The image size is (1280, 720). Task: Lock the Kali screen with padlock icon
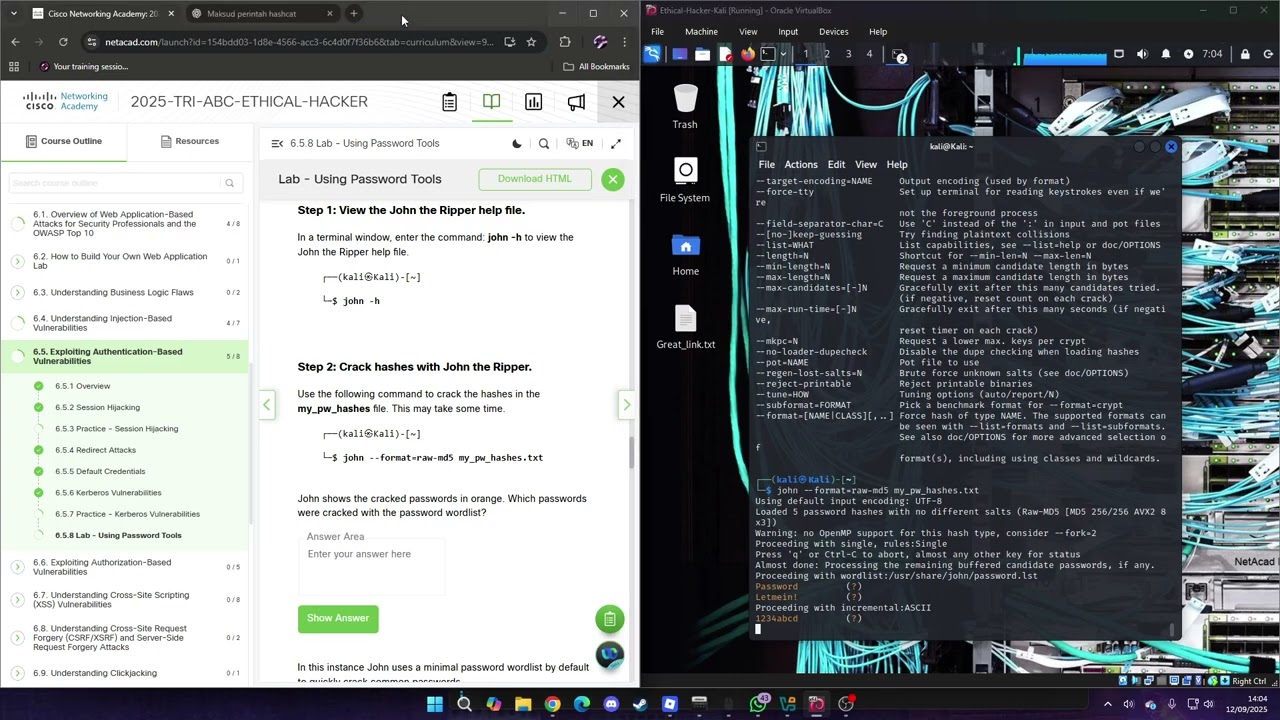pyautogui.click(x=1245, y=54)
